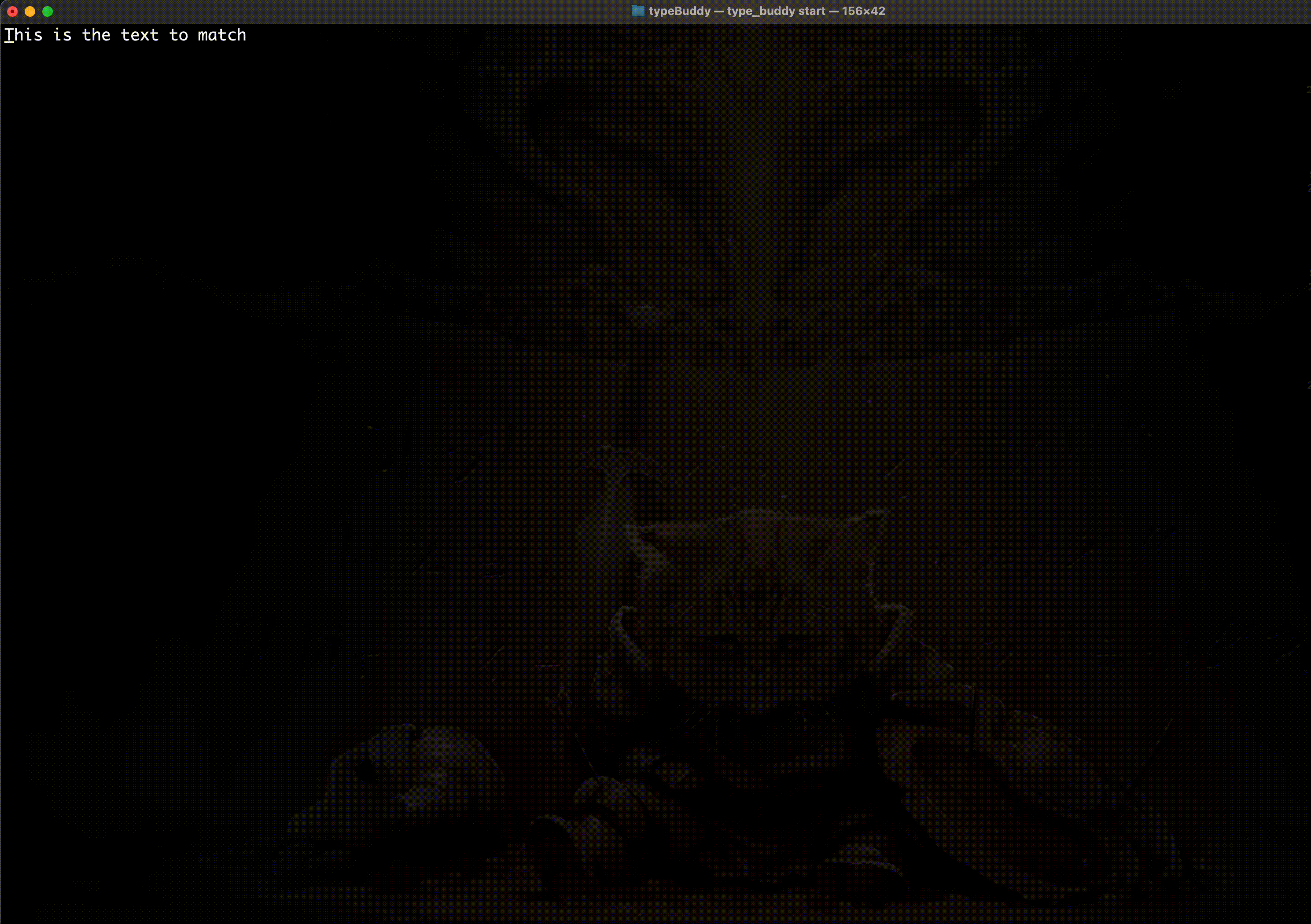Close the typeBuddy terminal window
Screen dimensions: 1311x924
13,11
